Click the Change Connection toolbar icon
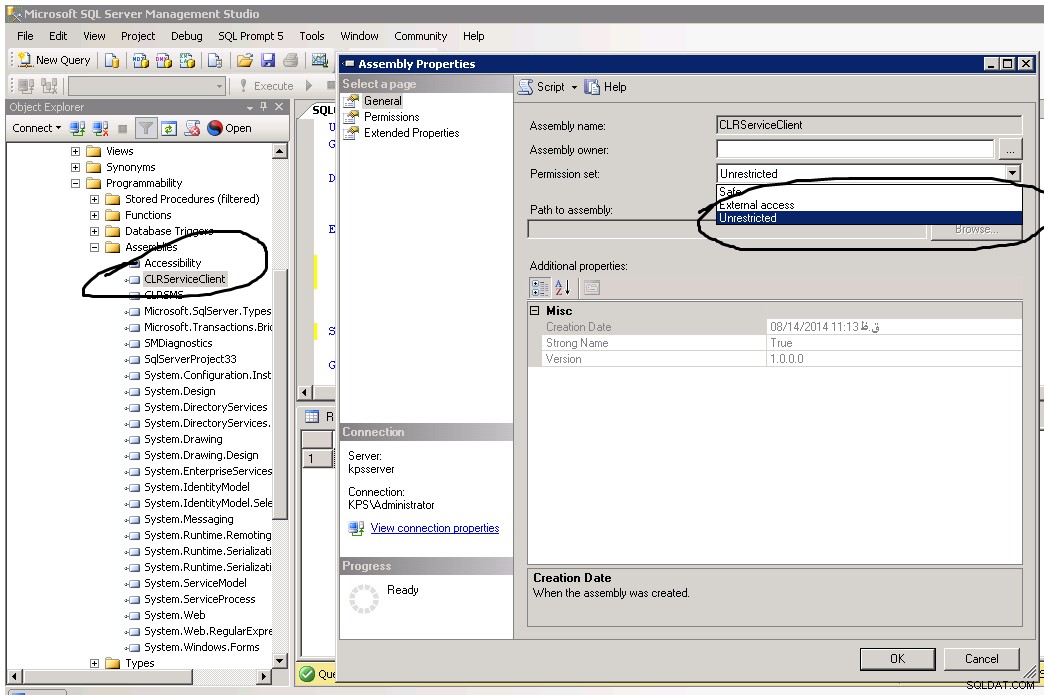This screenshot has height=695, width=1044. 49,85
